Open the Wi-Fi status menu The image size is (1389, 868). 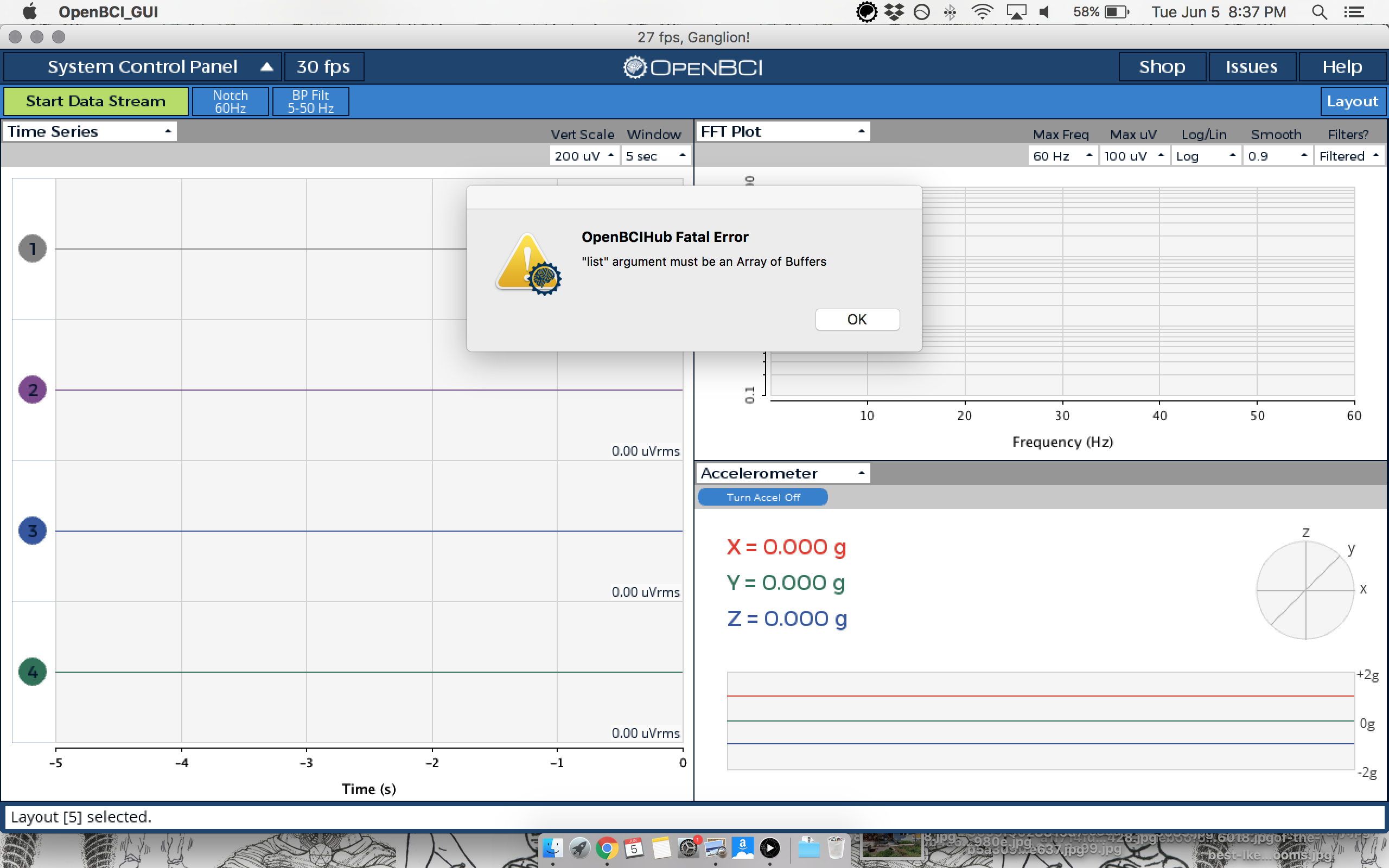coord(983,11)
